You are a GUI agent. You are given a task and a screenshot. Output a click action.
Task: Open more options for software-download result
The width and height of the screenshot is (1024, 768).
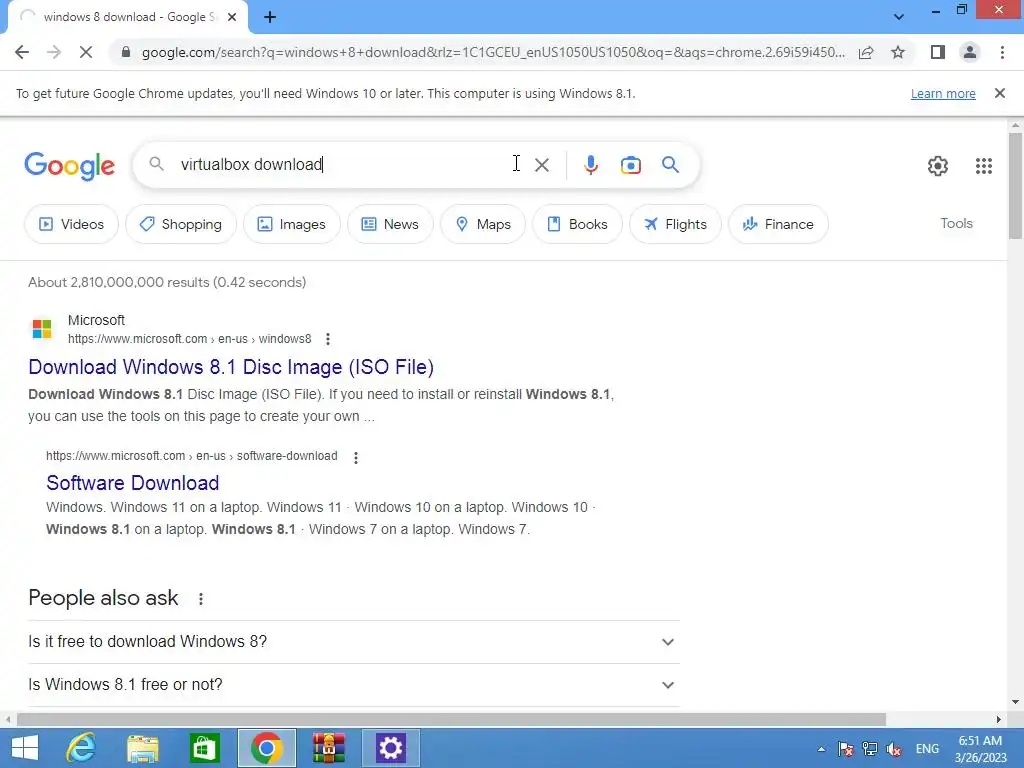tap(356, 457)
